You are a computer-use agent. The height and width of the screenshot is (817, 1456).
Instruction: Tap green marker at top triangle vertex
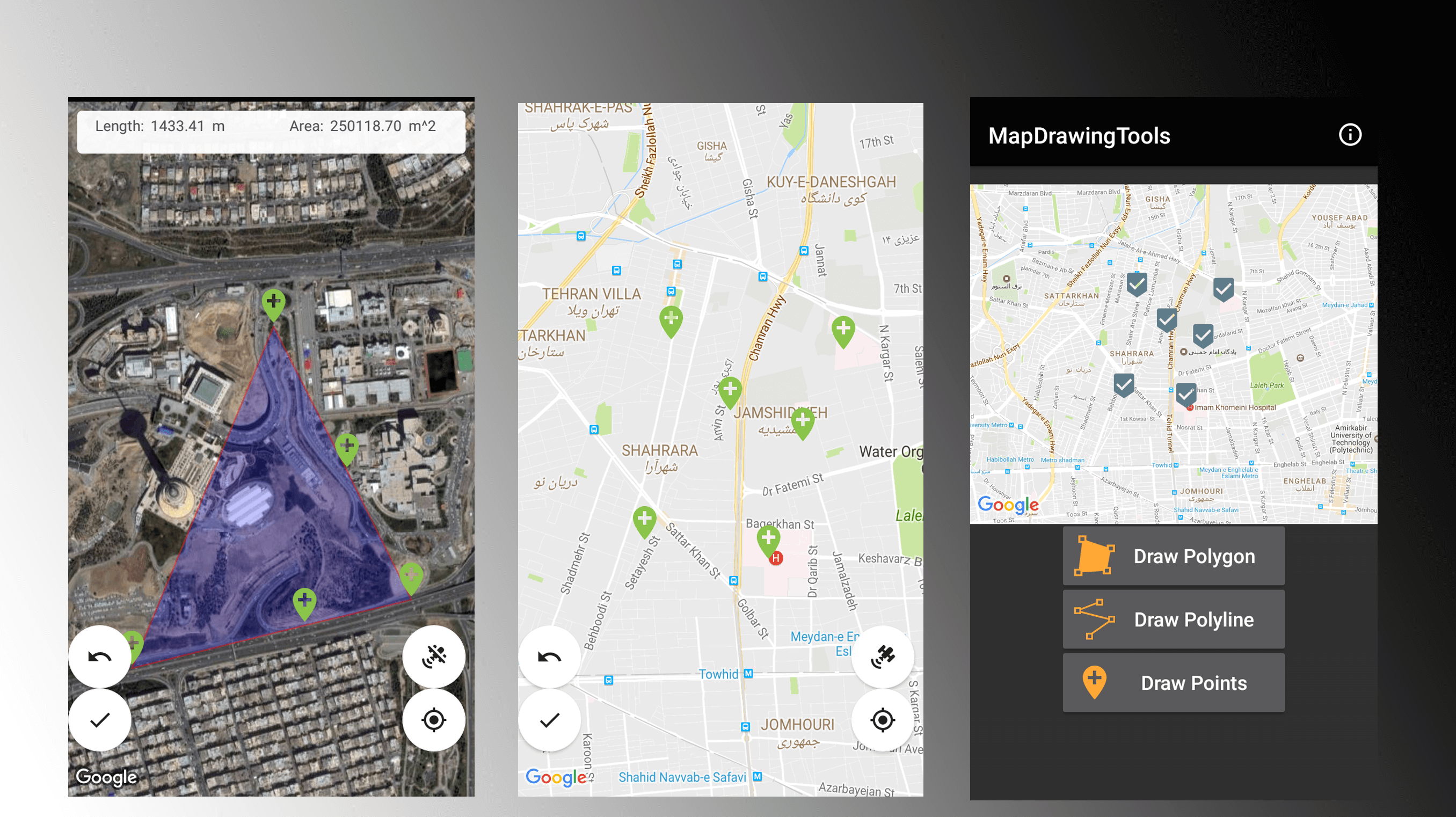(274, 303)
